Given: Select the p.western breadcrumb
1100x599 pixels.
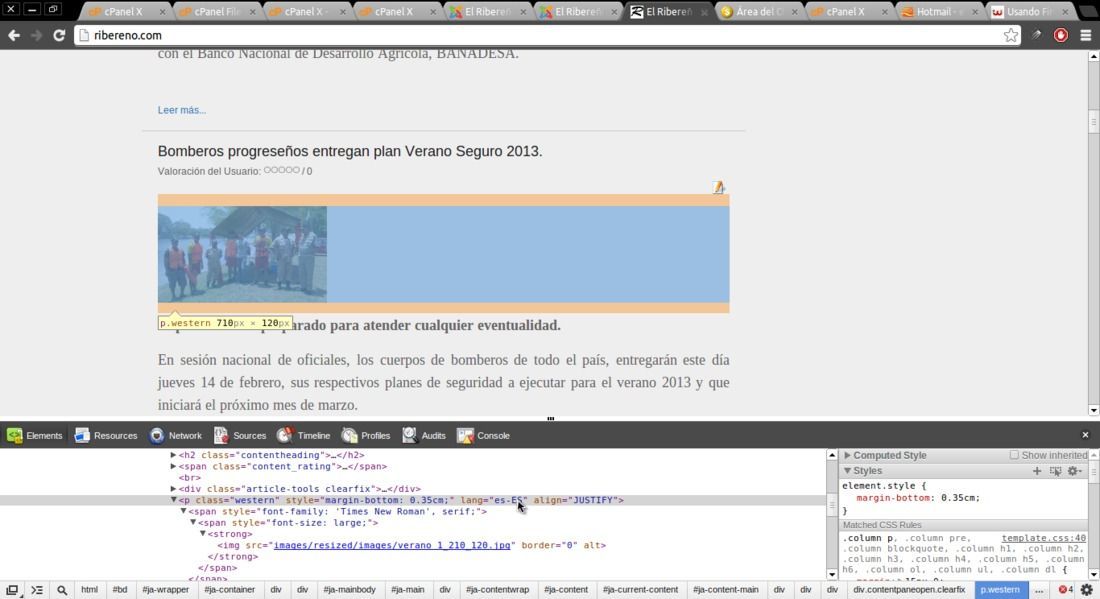Looking at the screenshot, I should click(x=1000, y=590).
